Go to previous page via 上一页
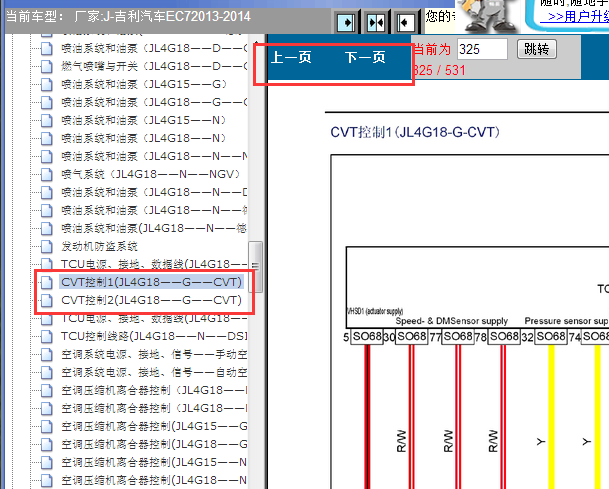The image size is (609, 489). click(x=291, y=57)
